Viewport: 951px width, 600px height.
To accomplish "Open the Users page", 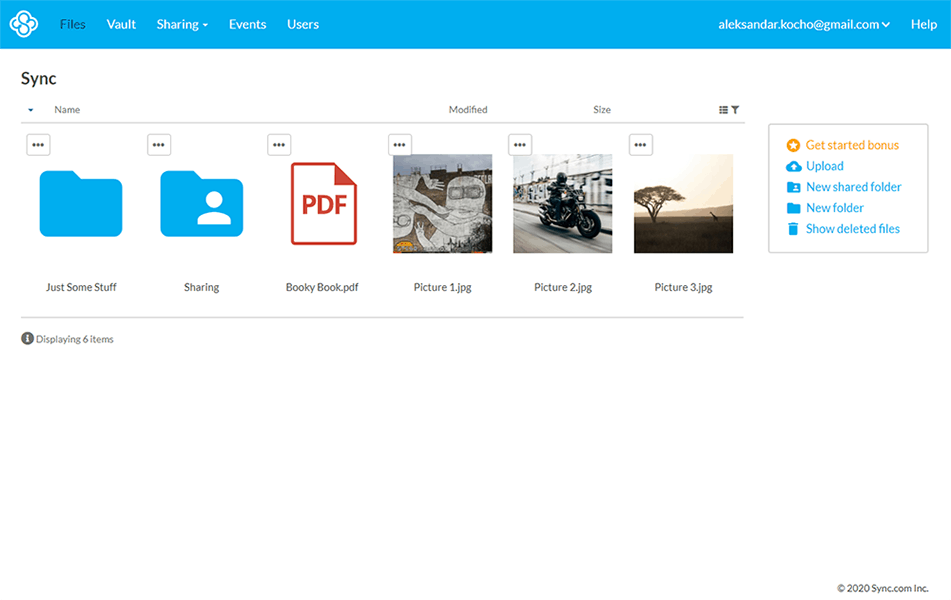I will pyautogui.click(x=303, y=24).
